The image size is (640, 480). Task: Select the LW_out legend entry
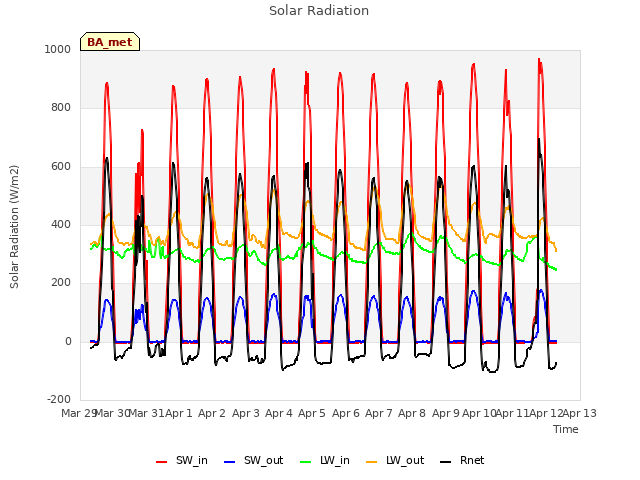tap(395, 460)
